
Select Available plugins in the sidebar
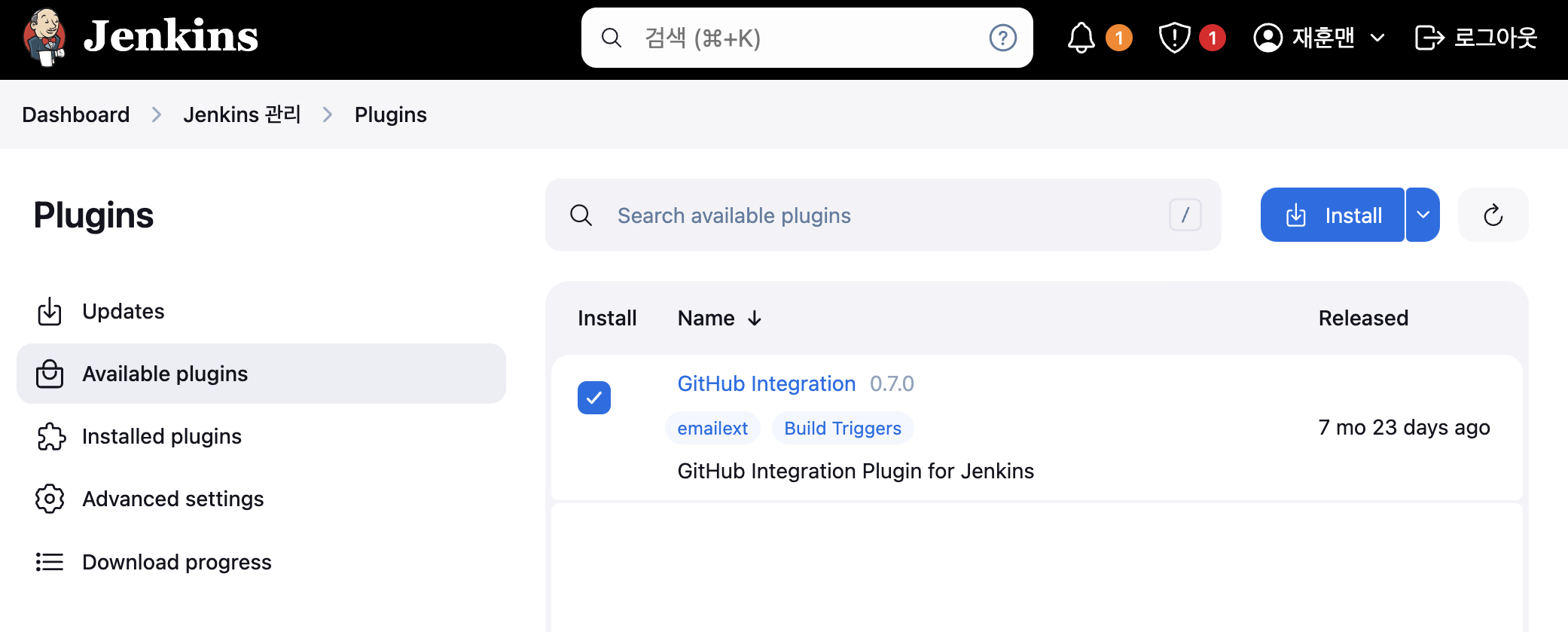click(x=261, y=374)
